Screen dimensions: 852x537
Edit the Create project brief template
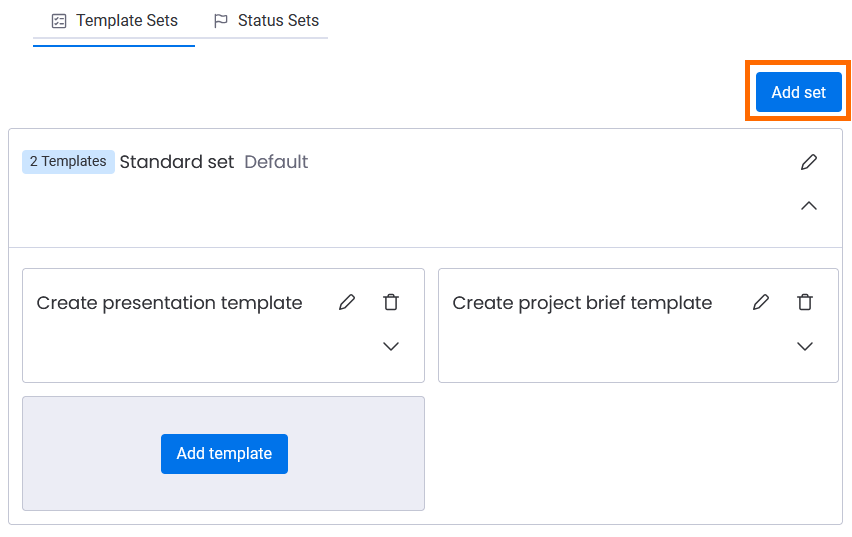(x=761, y=302)
